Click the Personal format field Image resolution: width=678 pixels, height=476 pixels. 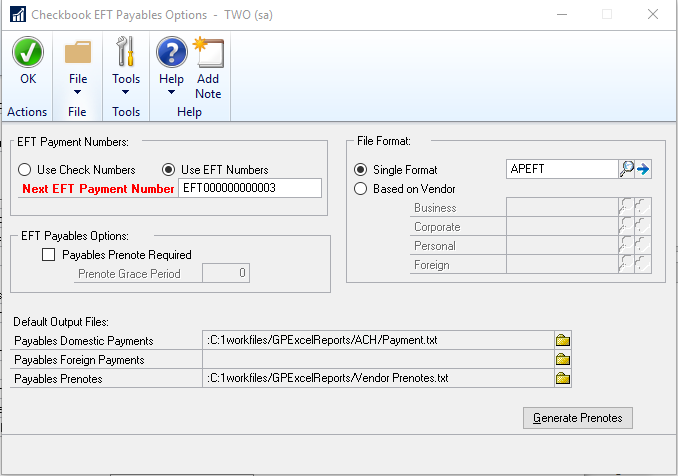pos(562,245)
